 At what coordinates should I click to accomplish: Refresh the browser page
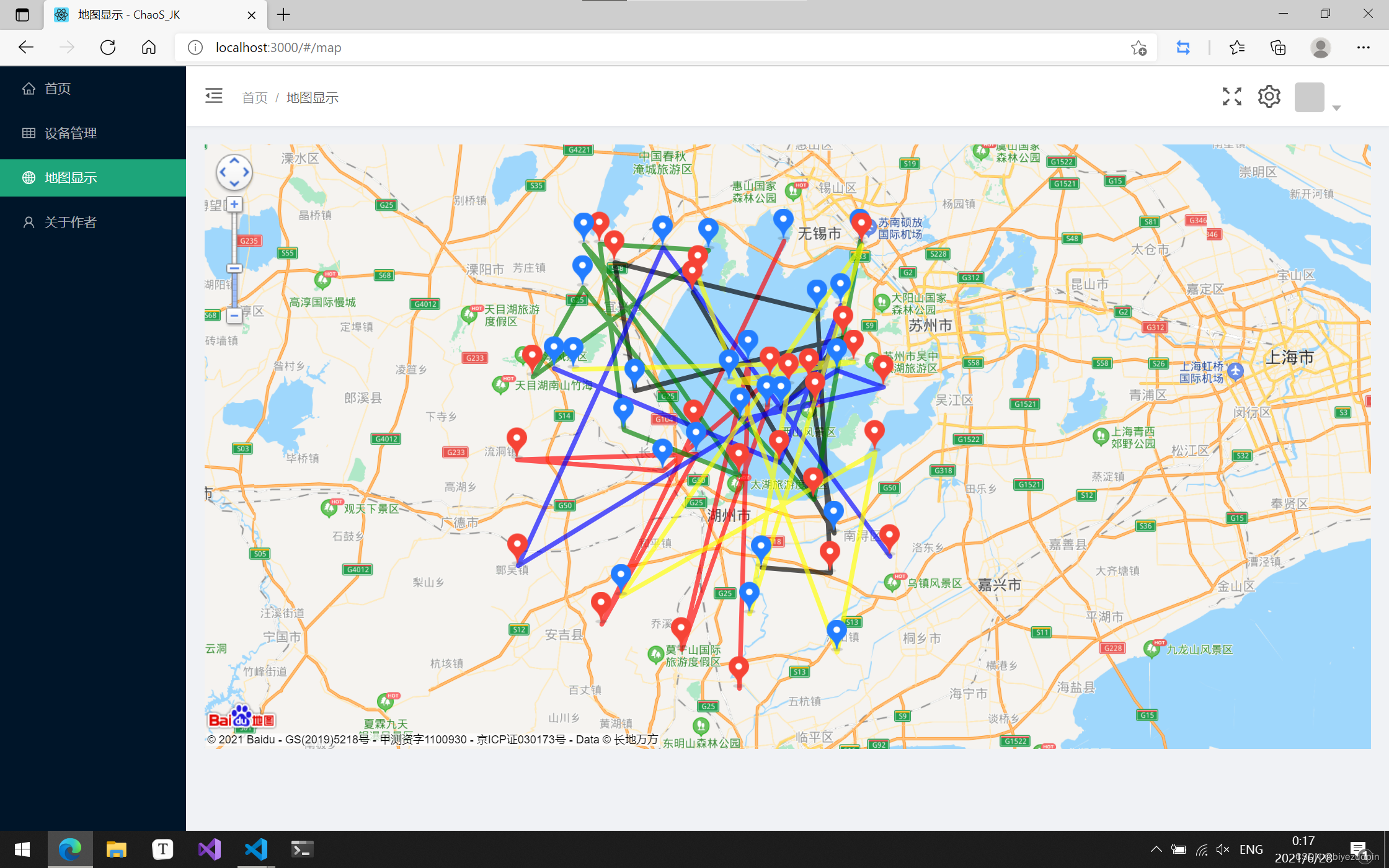(x=108, y=48)
